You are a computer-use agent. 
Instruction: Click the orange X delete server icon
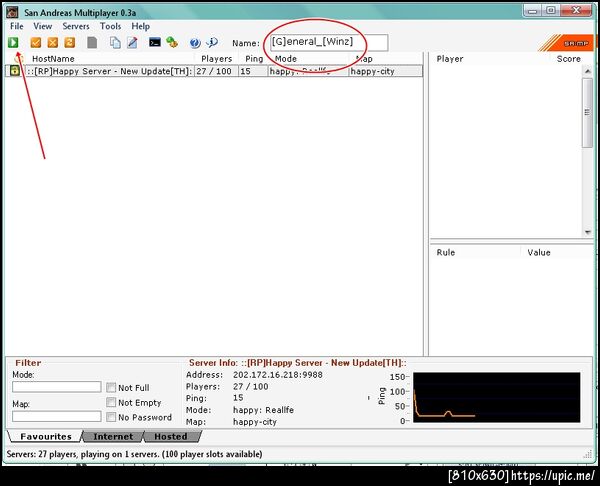pos(52,42)
